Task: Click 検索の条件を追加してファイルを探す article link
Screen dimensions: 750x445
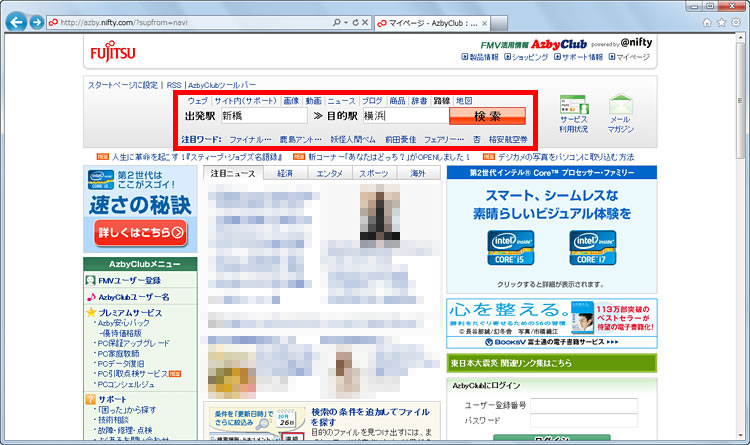Action: pyautogui.click(x=371, y=417)
